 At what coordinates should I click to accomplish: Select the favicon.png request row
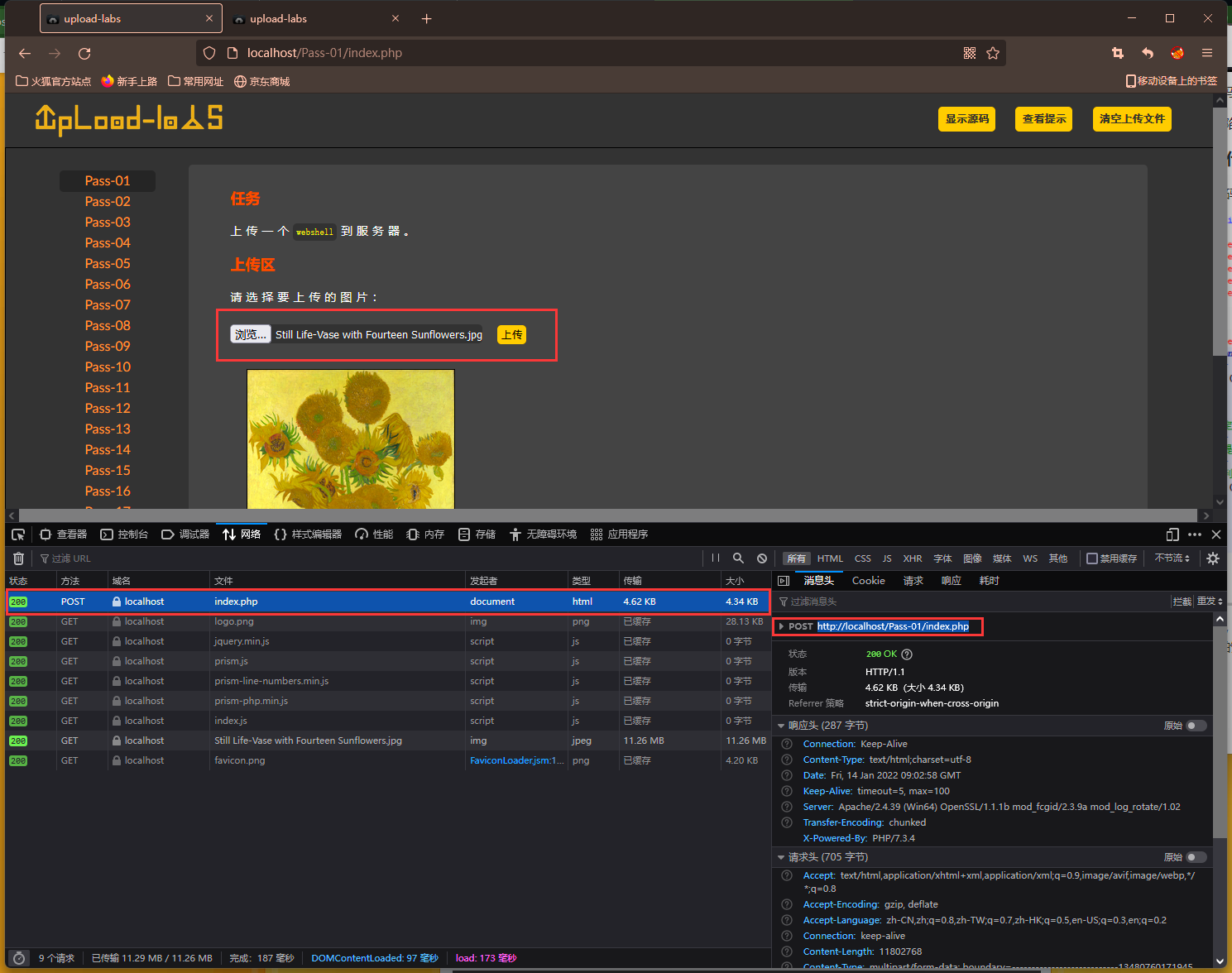pyautogui.click(x=388, y=760)
